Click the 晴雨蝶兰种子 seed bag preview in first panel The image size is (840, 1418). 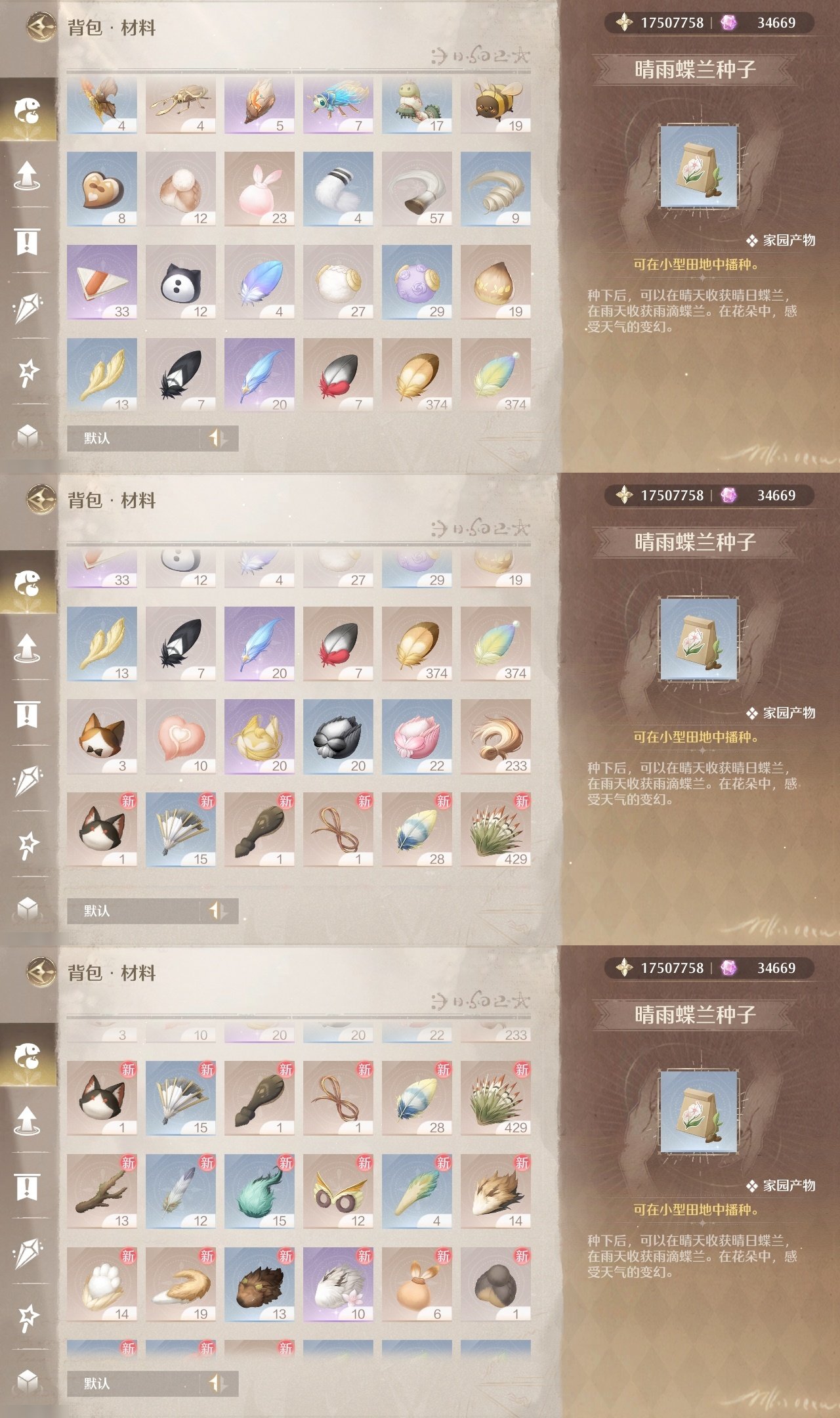(x=699, y=167)
